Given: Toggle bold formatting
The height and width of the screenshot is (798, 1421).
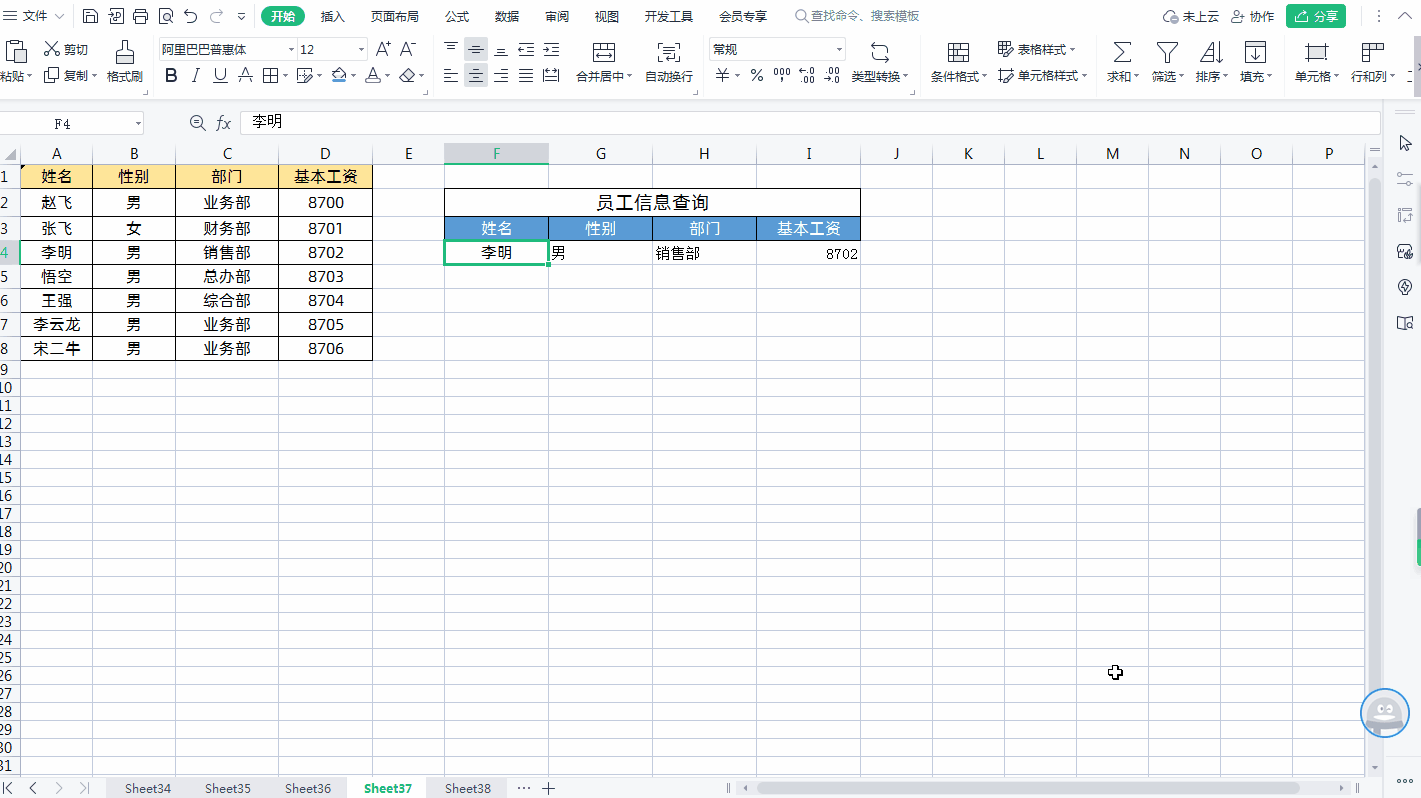Looking at the screenshot, I should tap(171, 75).
